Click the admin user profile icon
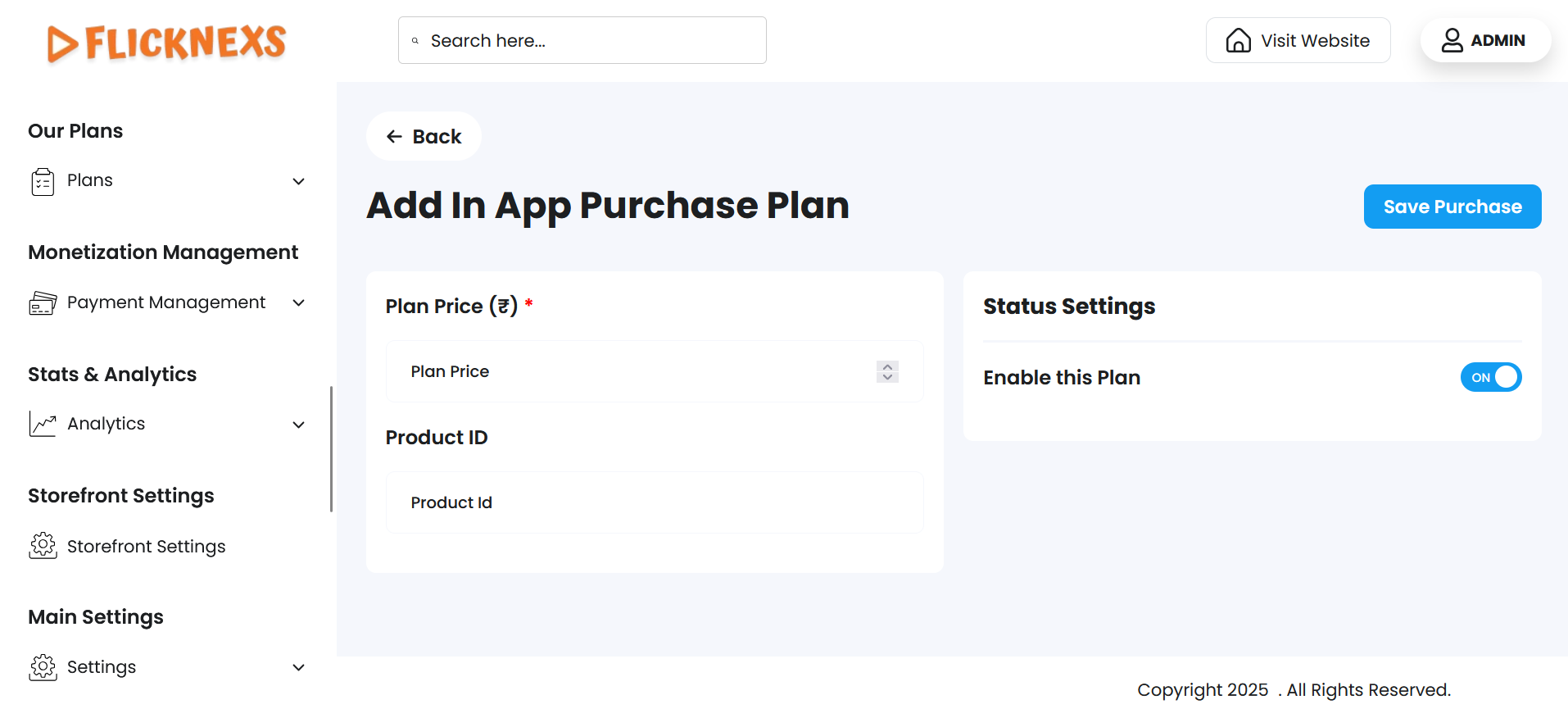Image resolution: width=1568 pixels, height=718 pixels. coord(1452,40)
